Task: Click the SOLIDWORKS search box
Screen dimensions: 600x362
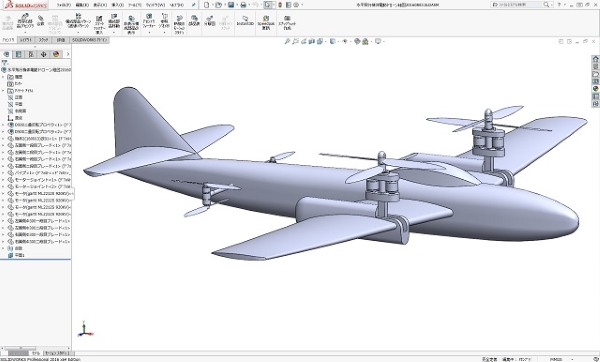Action: pyautogui.click(x=517, y=5)
